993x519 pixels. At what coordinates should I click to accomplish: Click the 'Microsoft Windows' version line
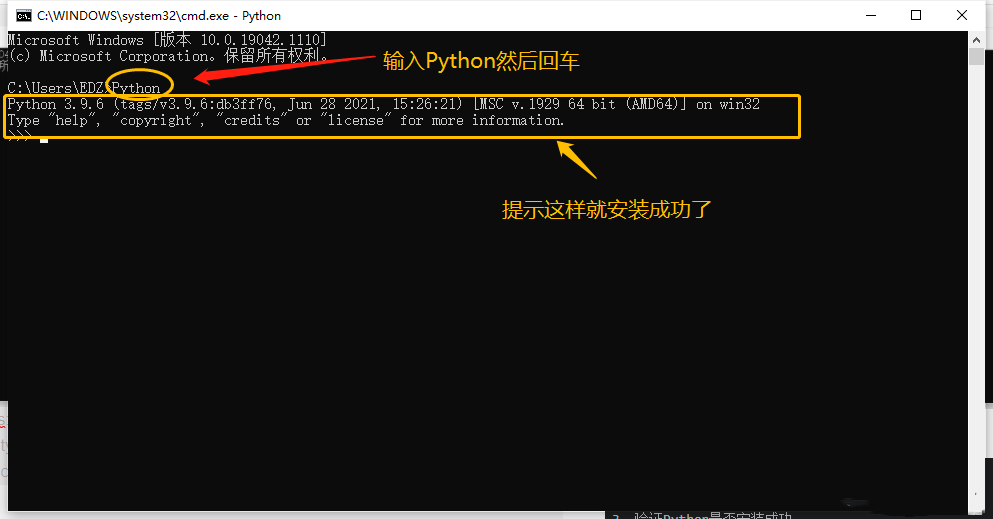167,40
